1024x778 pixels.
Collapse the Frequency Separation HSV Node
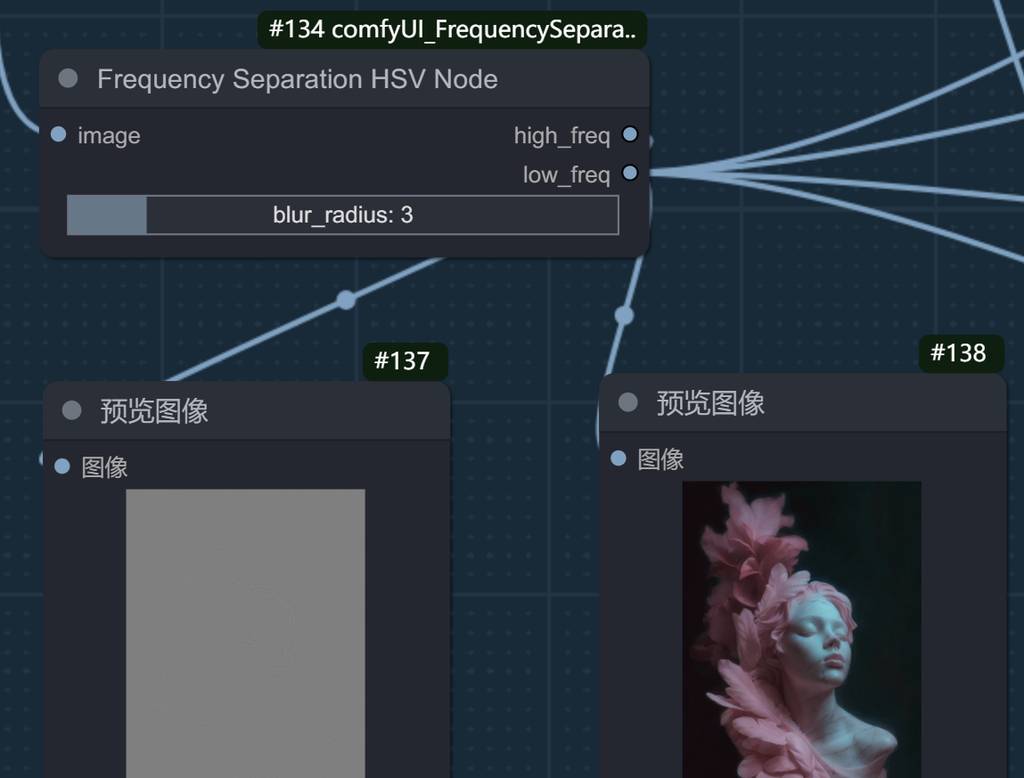coord(68,79)
